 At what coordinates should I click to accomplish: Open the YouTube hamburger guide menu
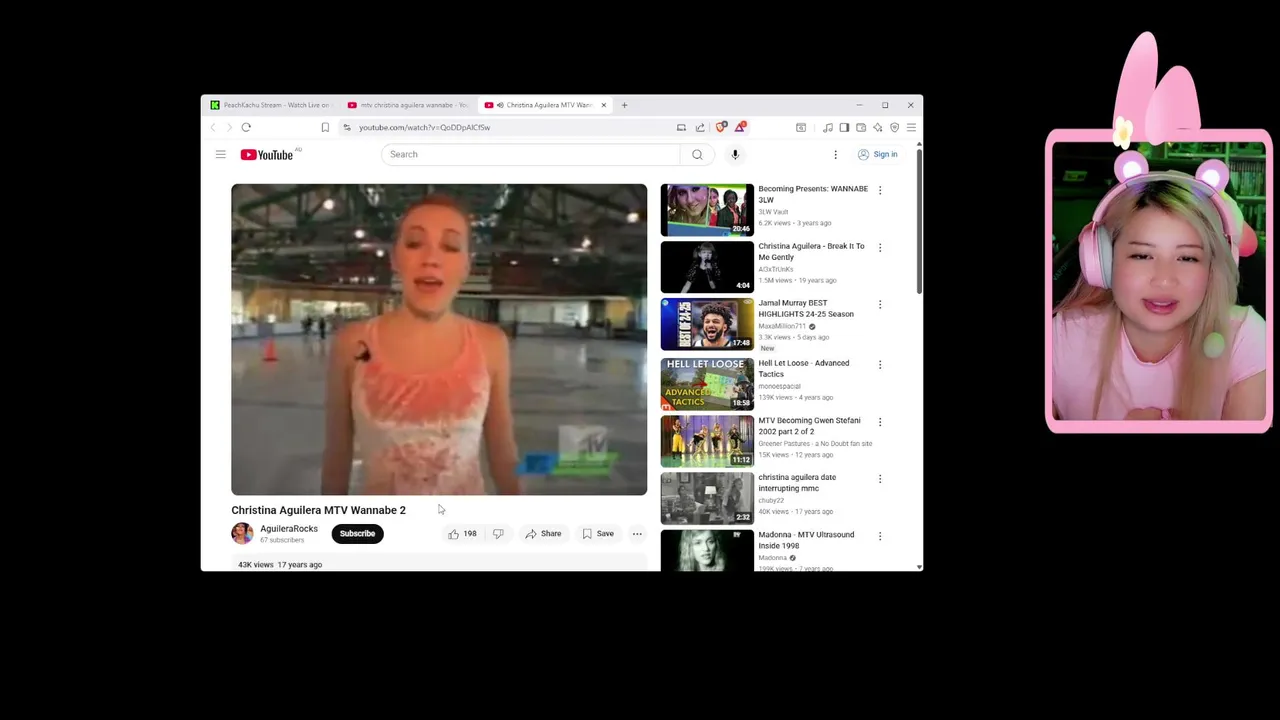(220, 154)
